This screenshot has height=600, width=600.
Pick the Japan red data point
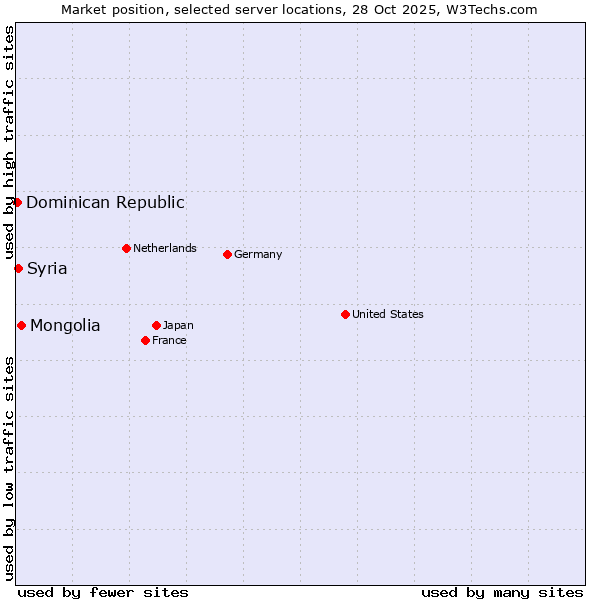(x=156, y=325)
